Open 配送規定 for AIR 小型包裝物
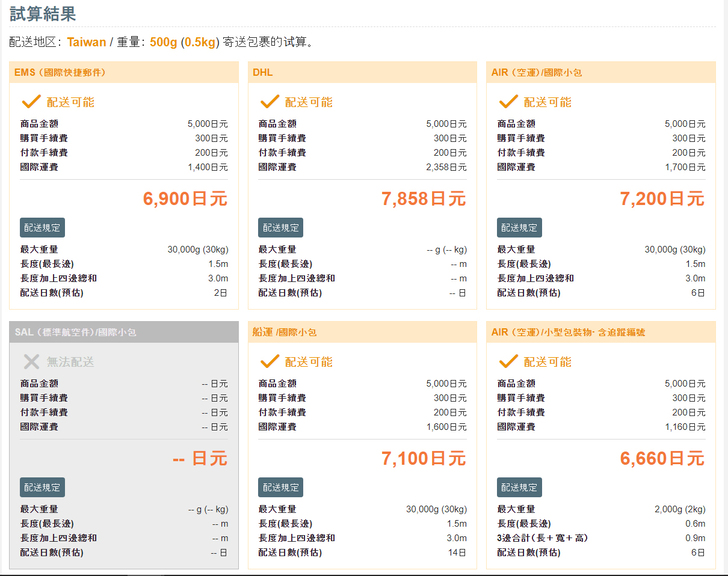728x576 pixels. pos(520,487)
